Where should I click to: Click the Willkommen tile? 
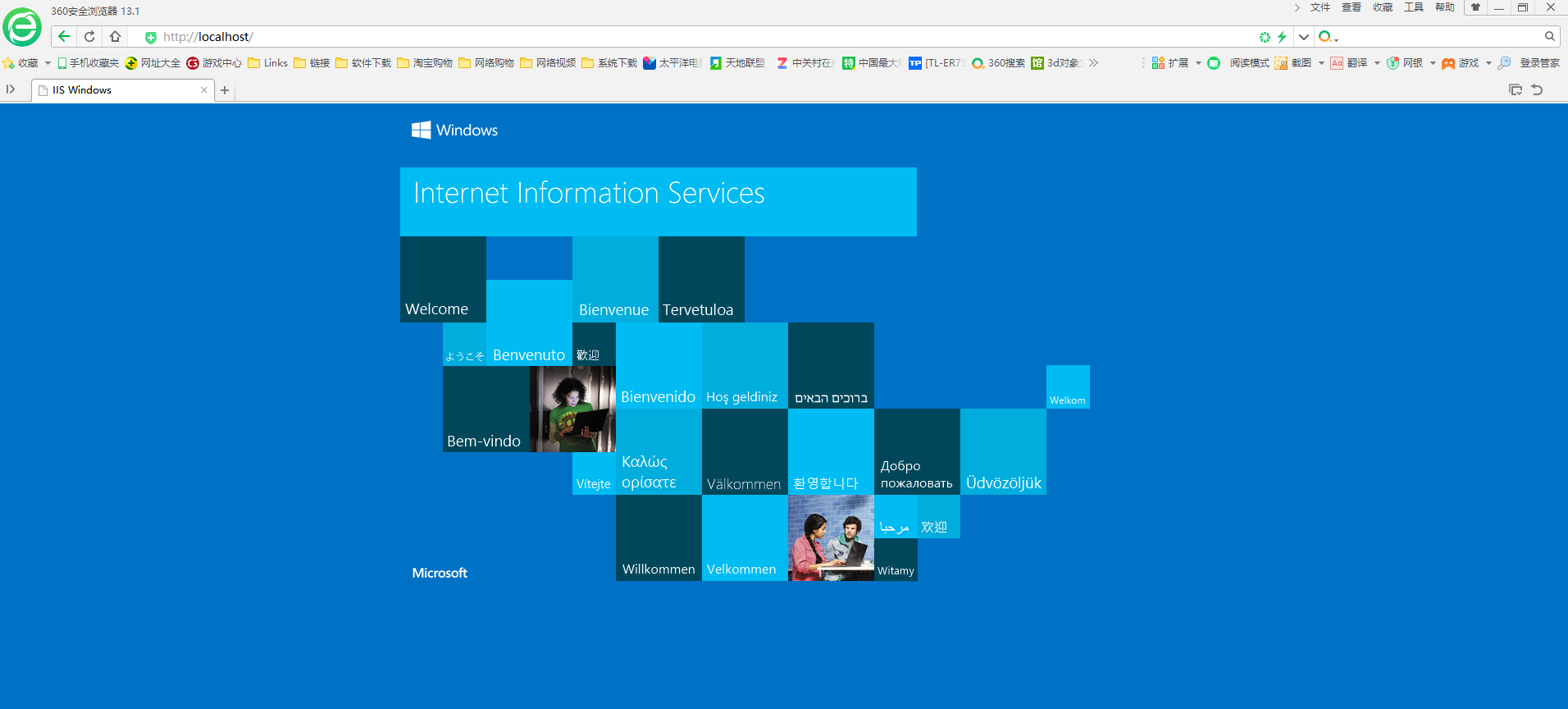[659, 537]
